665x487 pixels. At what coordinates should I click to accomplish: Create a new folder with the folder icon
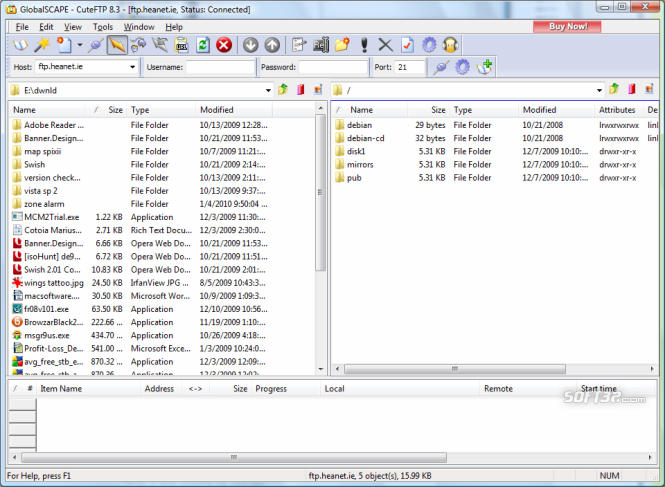click(342, 45)
